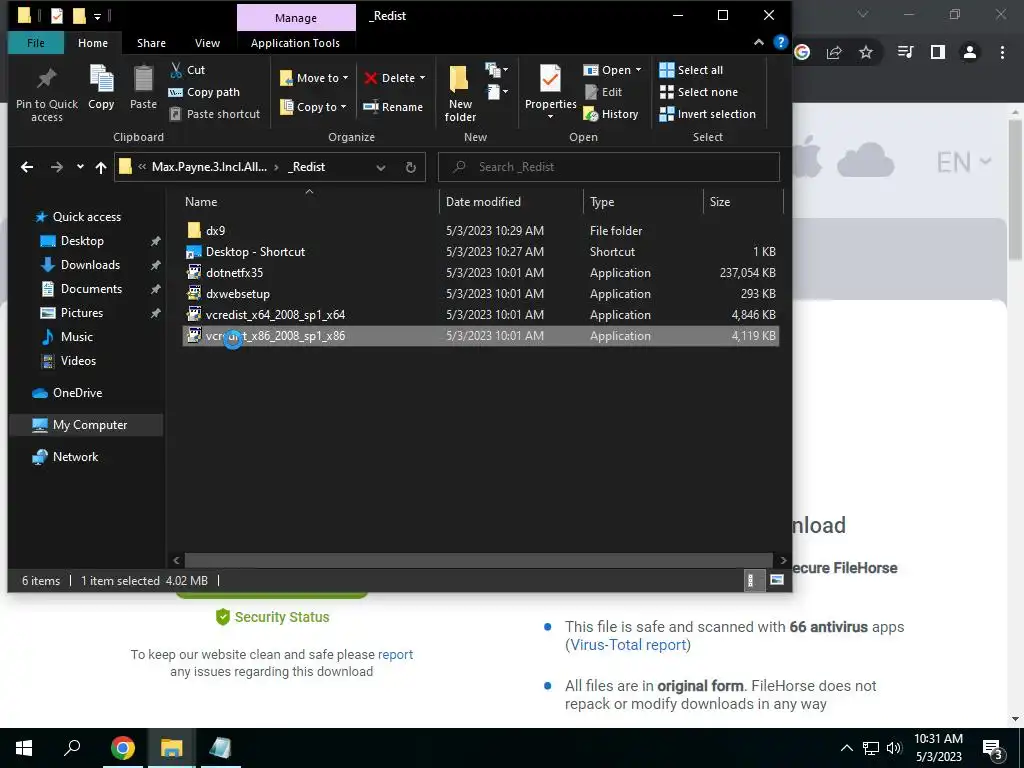
Task: Open the Copy to dropdown
Action: (x=313, y=106)
